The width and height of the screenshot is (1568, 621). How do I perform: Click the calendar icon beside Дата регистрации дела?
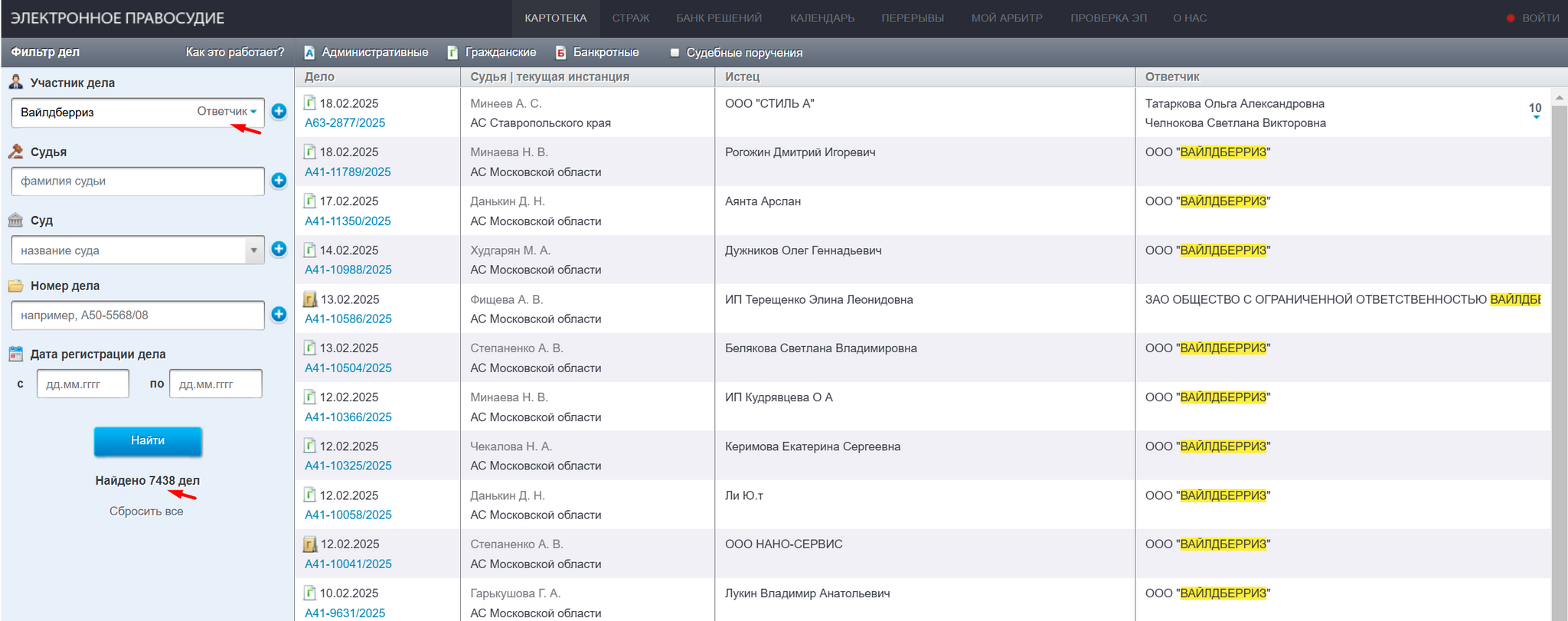15,354
